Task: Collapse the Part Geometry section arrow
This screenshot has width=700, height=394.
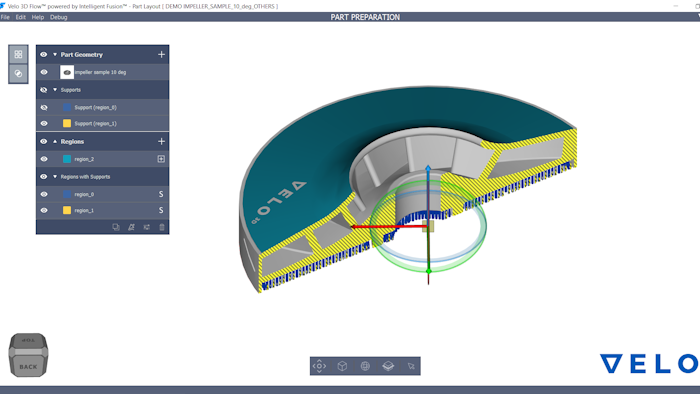Action: pyautogui.click(x=55, y=54)
